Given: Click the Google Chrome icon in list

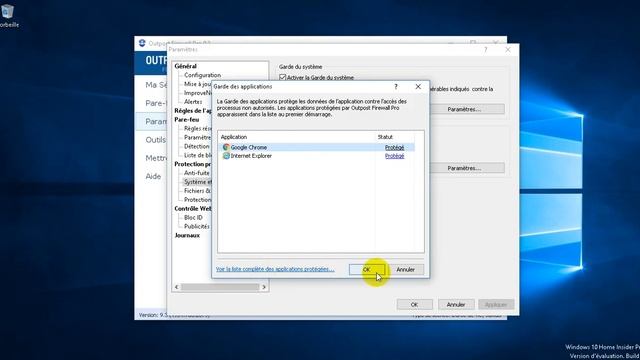Looking at the screenshot, I should pyautogui.click(x=226, y=147).
